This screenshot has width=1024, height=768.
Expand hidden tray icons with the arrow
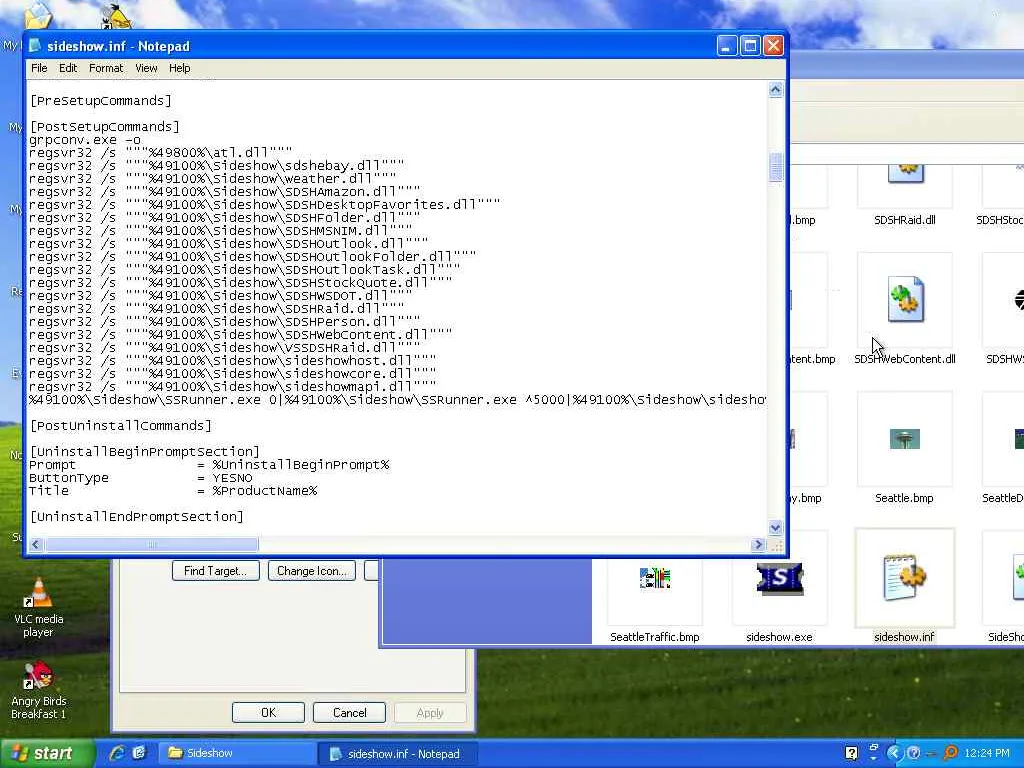895,754
